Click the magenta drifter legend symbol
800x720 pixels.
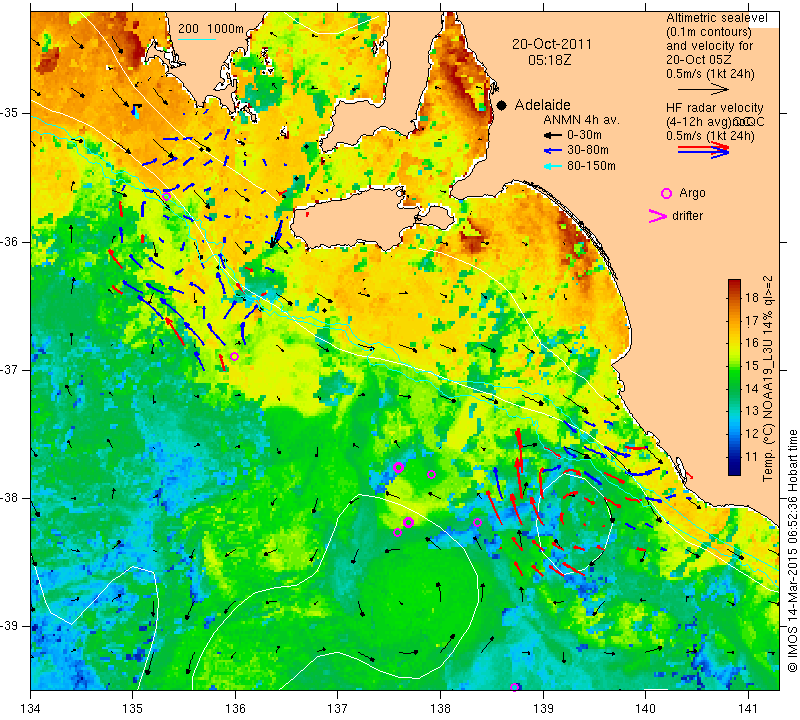[x=658, y=216]
